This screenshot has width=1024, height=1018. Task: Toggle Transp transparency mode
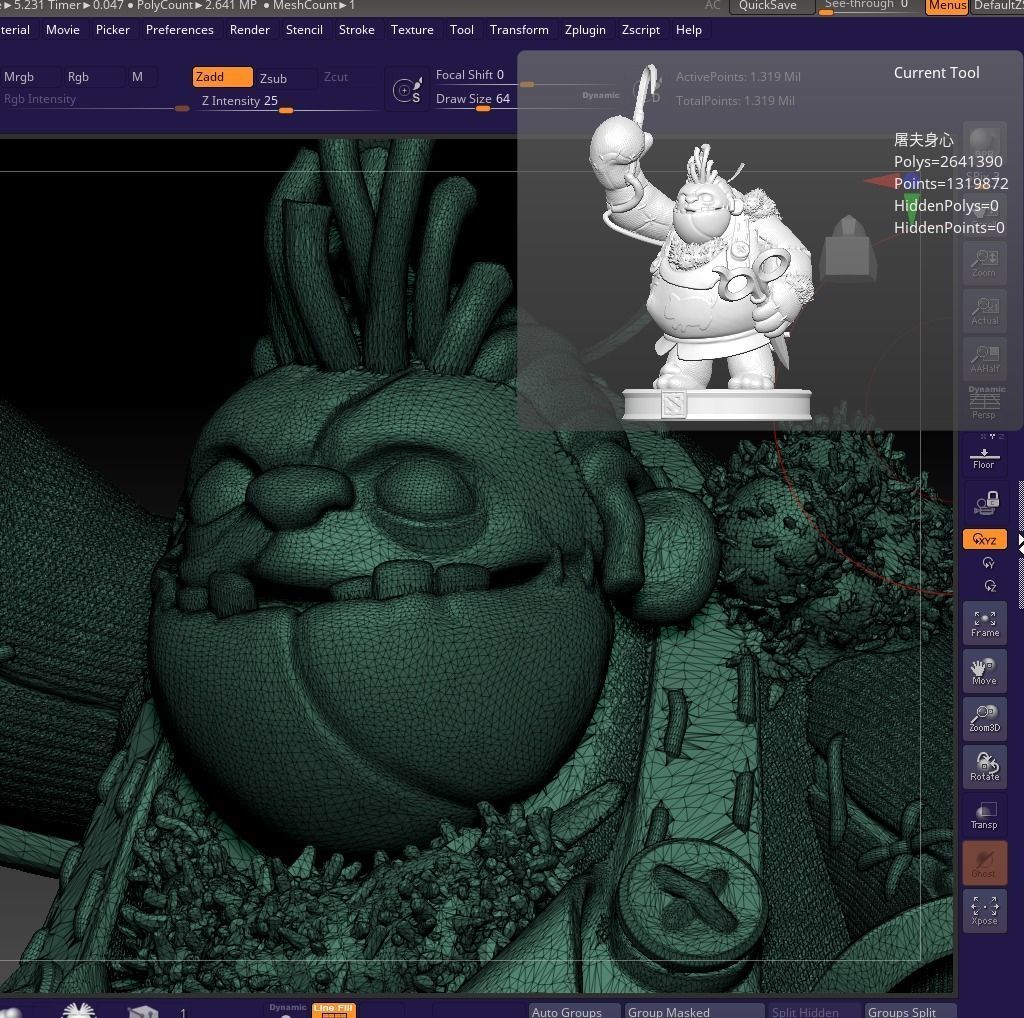984,815
